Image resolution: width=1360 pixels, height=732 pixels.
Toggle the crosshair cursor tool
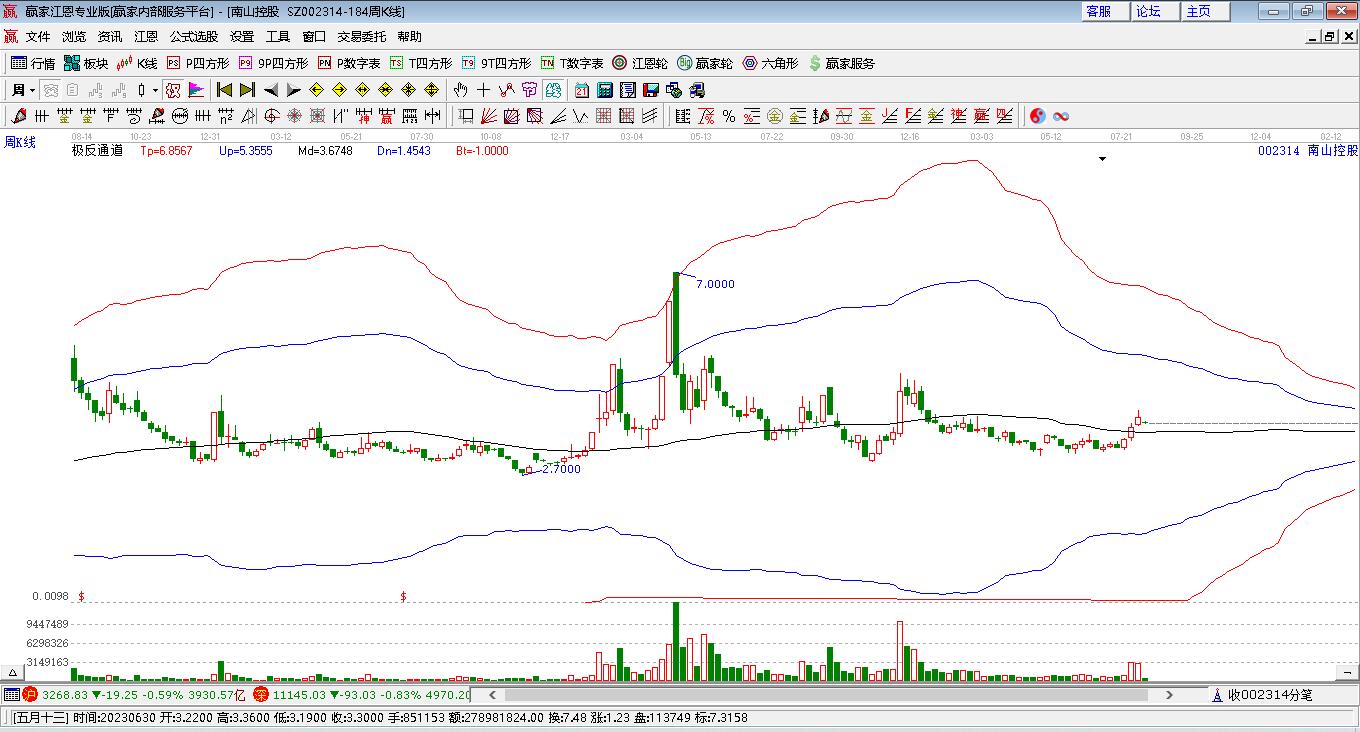coord(484,90)
